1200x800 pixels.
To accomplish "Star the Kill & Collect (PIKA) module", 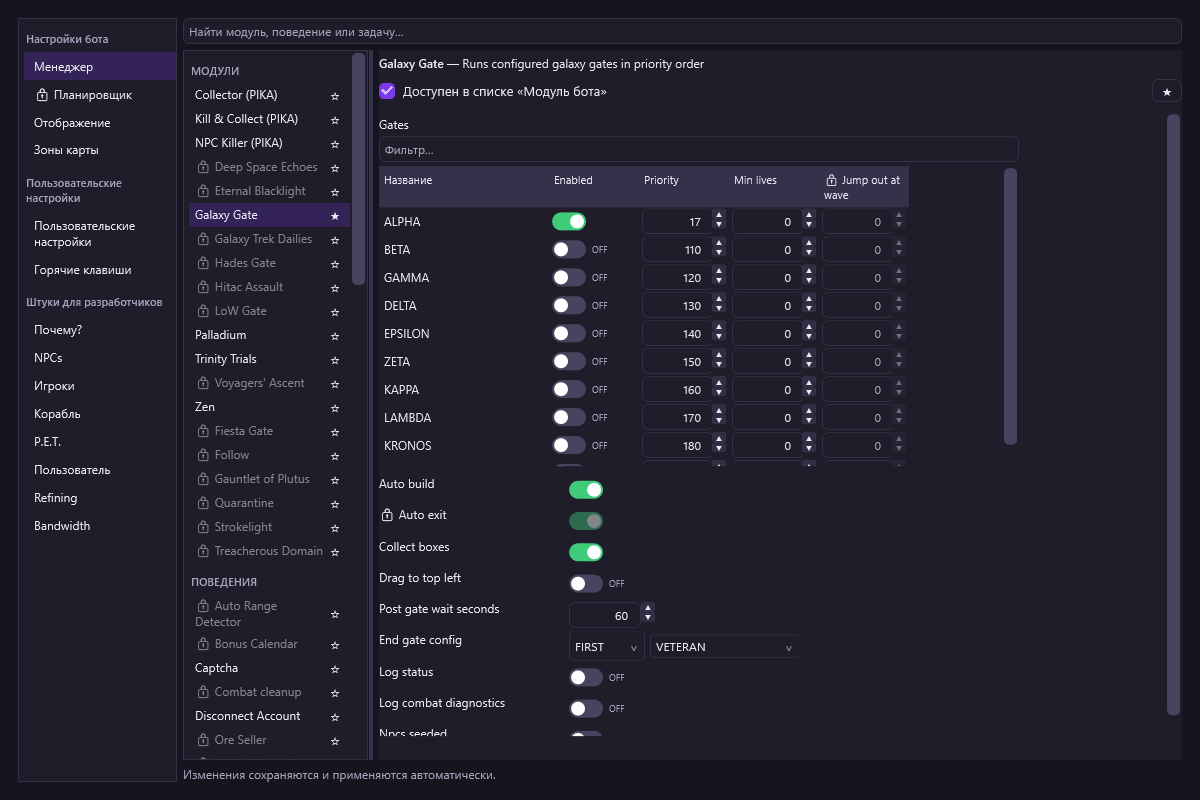I will tap(335, 120).
